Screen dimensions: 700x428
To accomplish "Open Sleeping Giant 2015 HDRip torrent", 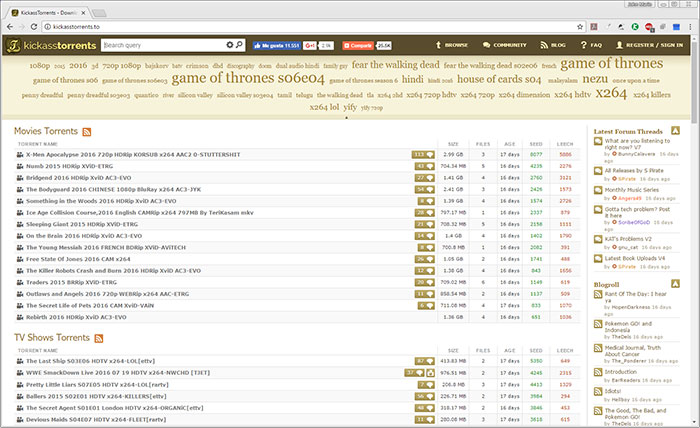I will pyautogui.click(x=82, y=224).
